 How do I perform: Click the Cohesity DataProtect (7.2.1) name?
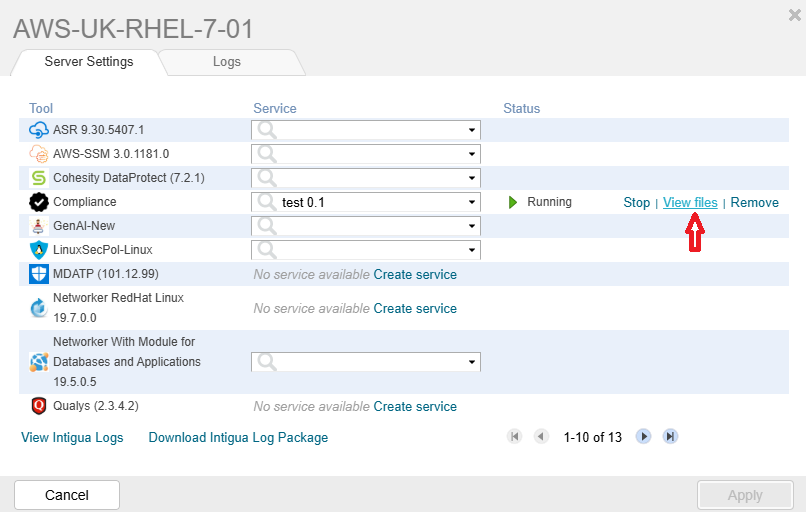[129, 178]
